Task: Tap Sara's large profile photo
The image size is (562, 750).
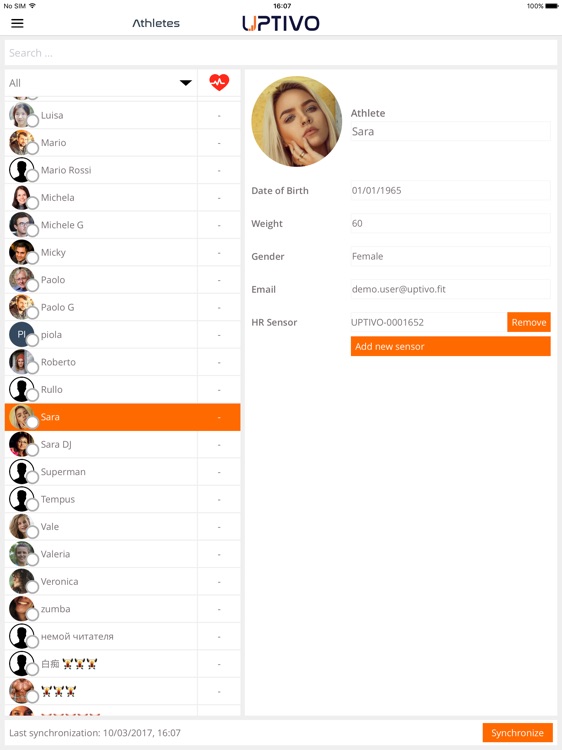Action: click(297, 121)
